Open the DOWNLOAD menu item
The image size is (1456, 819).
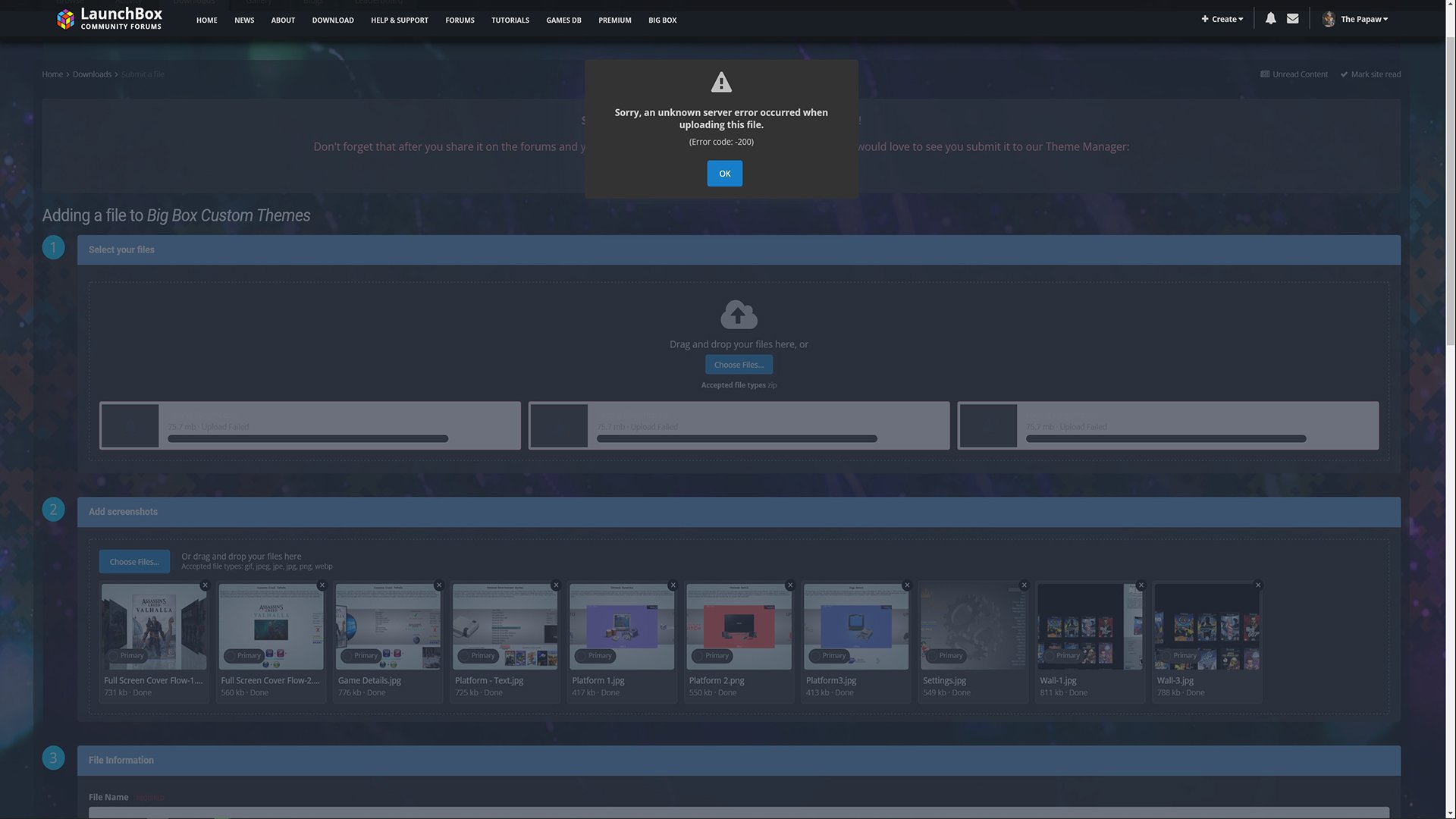click(x=333, y=20)
